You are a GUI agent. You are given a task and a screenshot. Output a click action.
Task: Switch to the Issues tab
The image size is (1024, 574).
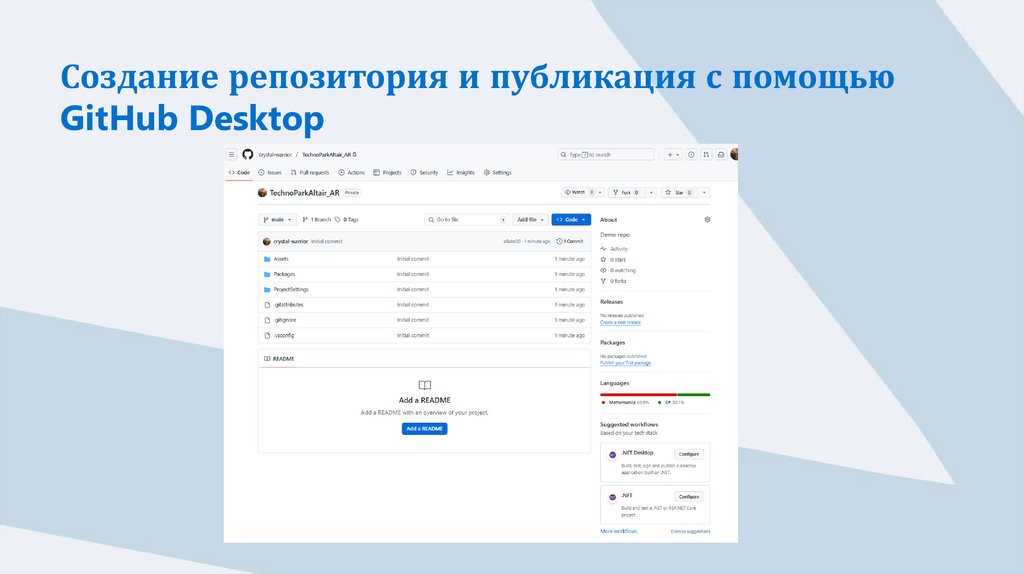[270, 172]
